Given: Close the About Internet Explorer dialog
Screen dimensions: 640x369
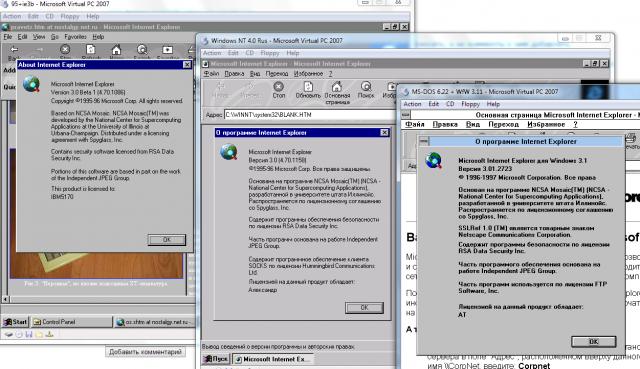Looking at the screenshot, I should point(187,64).
